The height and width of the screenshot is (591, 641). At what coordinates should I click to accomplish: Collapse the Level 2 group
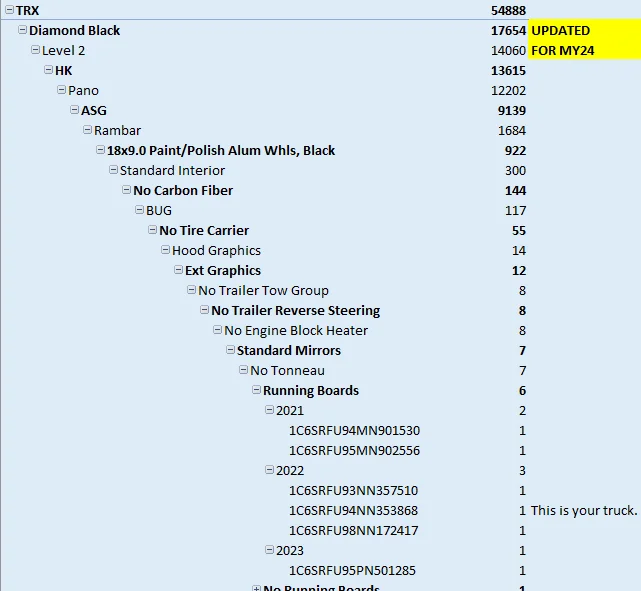[36, 50]
